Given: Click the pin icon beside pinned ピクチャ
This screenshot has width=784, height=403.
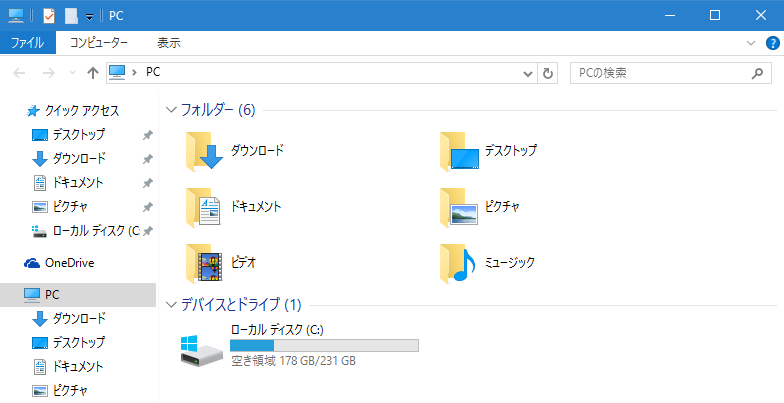Looking at the screenshot, I should coord(148,207).
